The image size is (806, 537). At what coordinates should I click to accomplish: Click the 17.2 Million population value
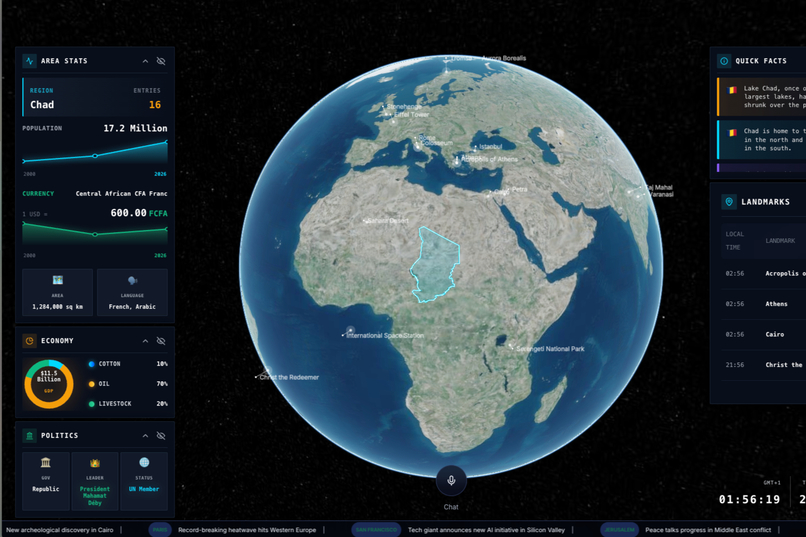click(x=135, y=128)
